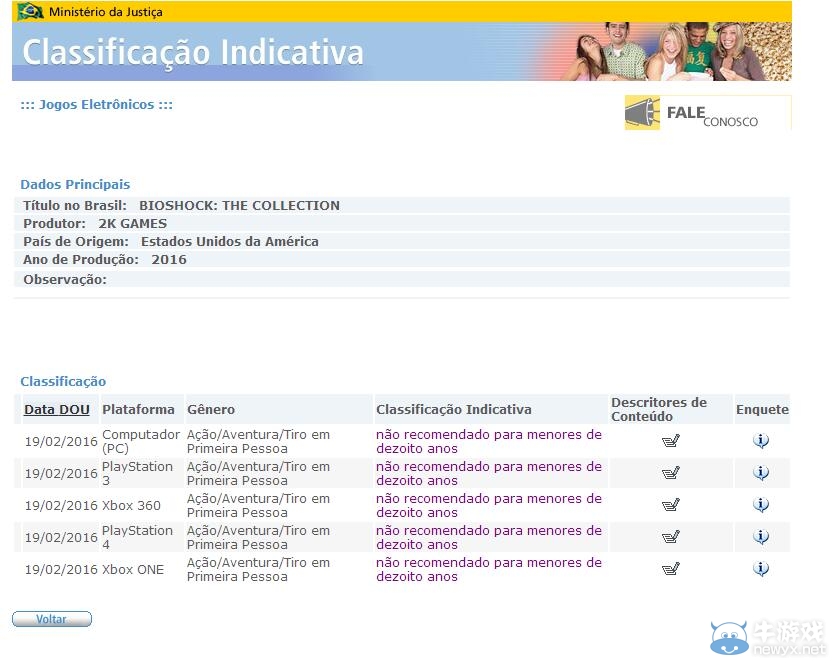The image size is (834, 663).
Task: Click the Observação label
Action: point(65,280)
